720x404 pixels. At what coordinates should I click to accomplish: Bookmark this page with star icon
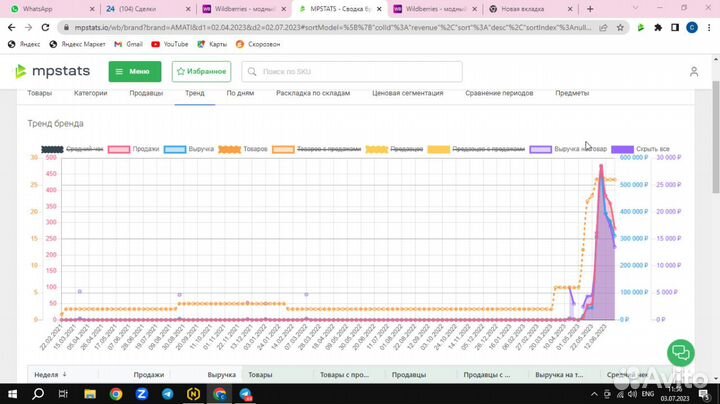620,28
